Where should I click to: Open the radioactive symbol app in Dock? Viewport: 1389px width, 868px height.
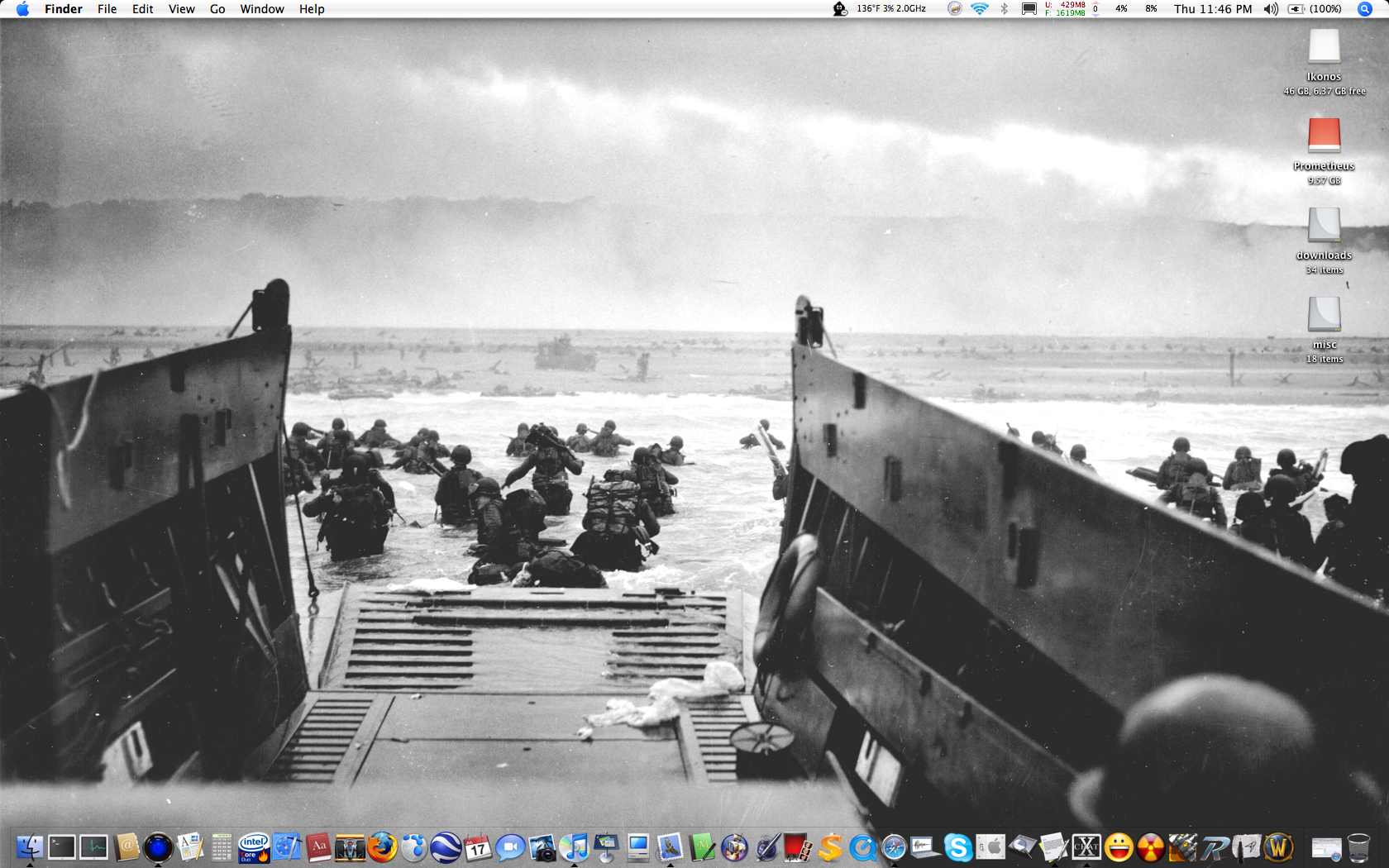1150,847
